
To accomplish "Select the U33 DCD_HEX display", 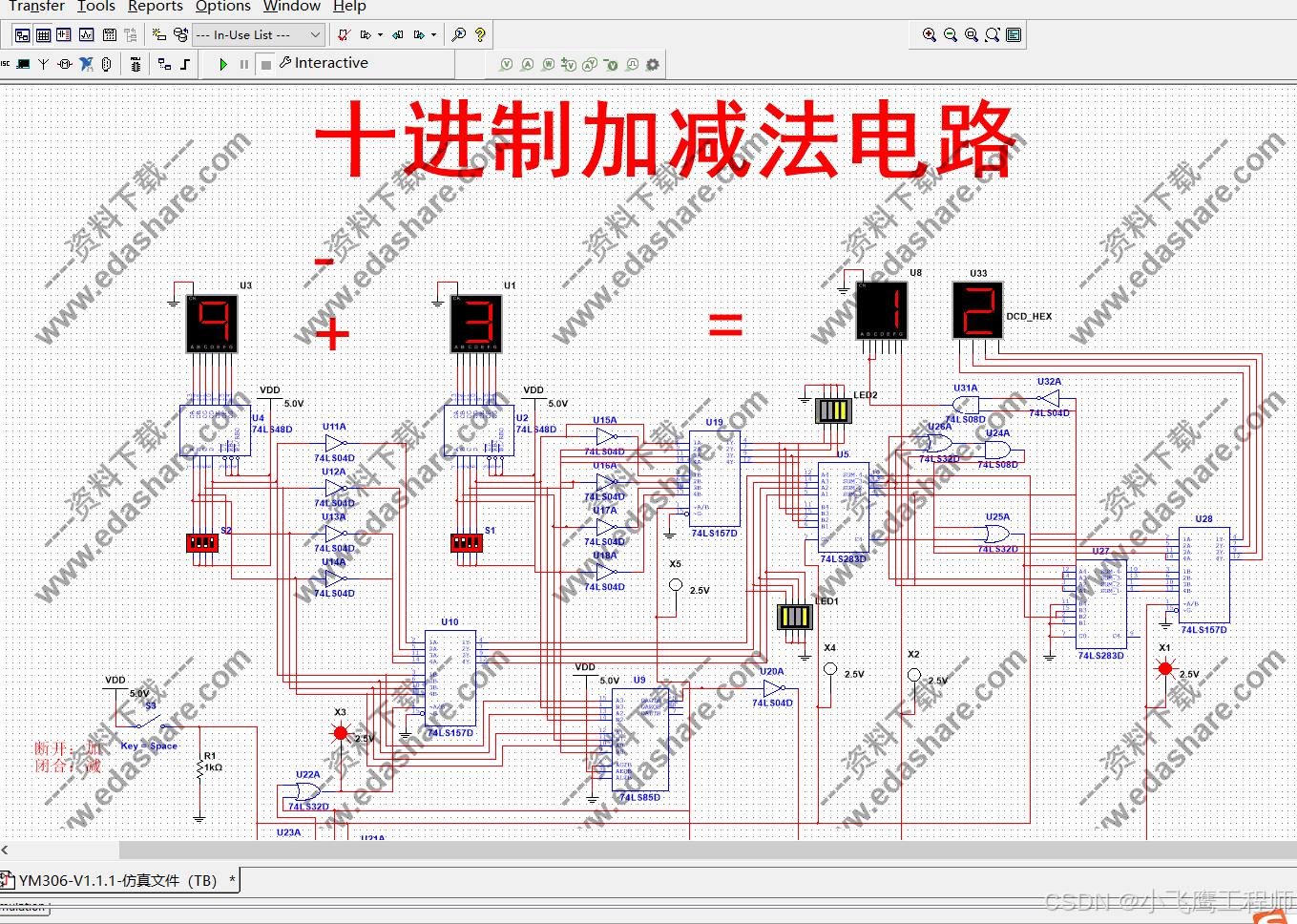I will click(978, 310).
